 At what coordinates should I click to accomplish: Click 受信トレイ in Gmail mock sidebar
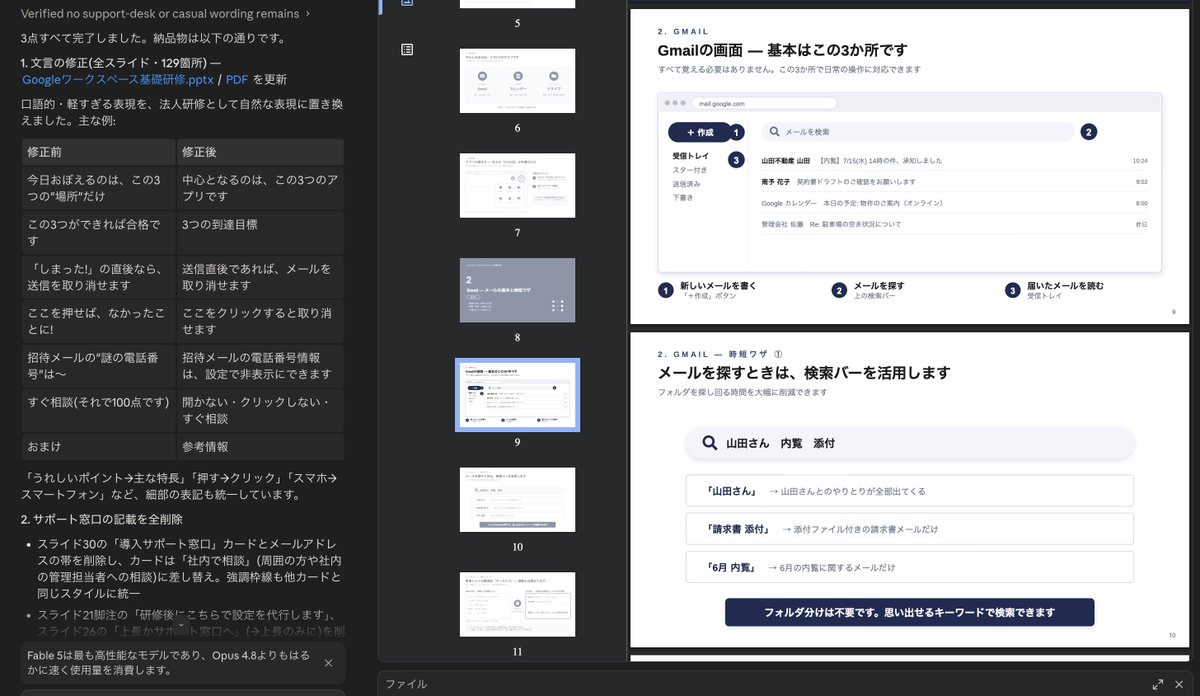690,156
